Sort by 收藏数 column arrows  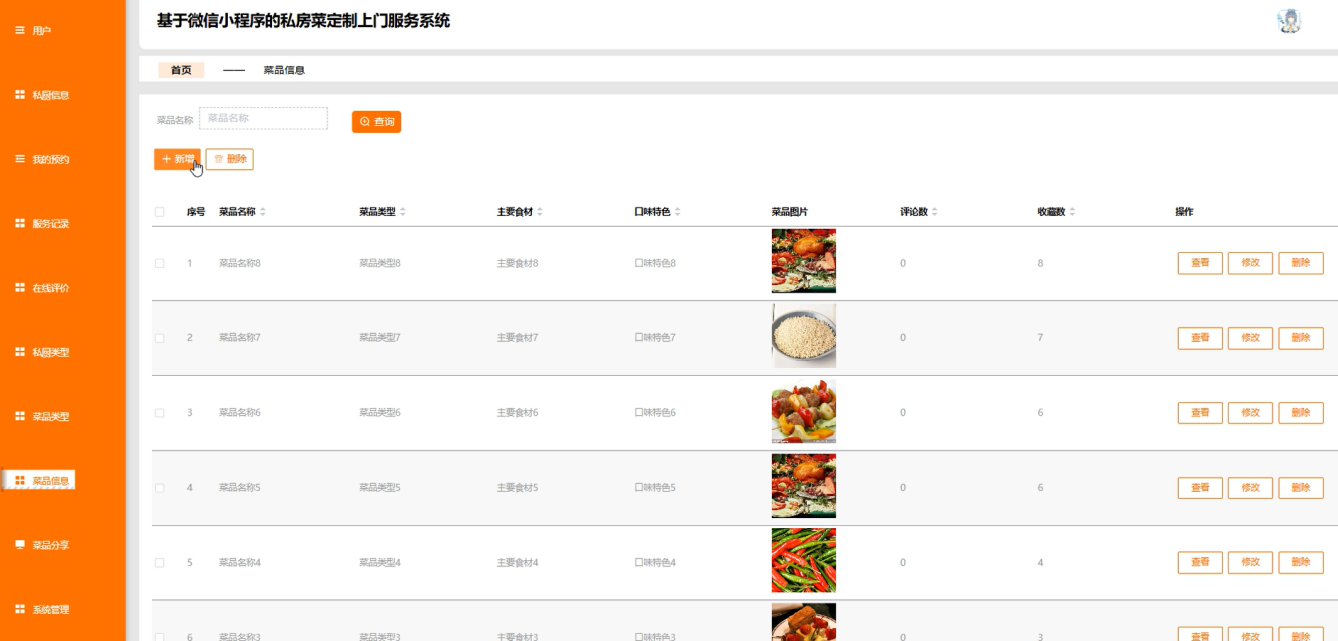pos(1072,212)
